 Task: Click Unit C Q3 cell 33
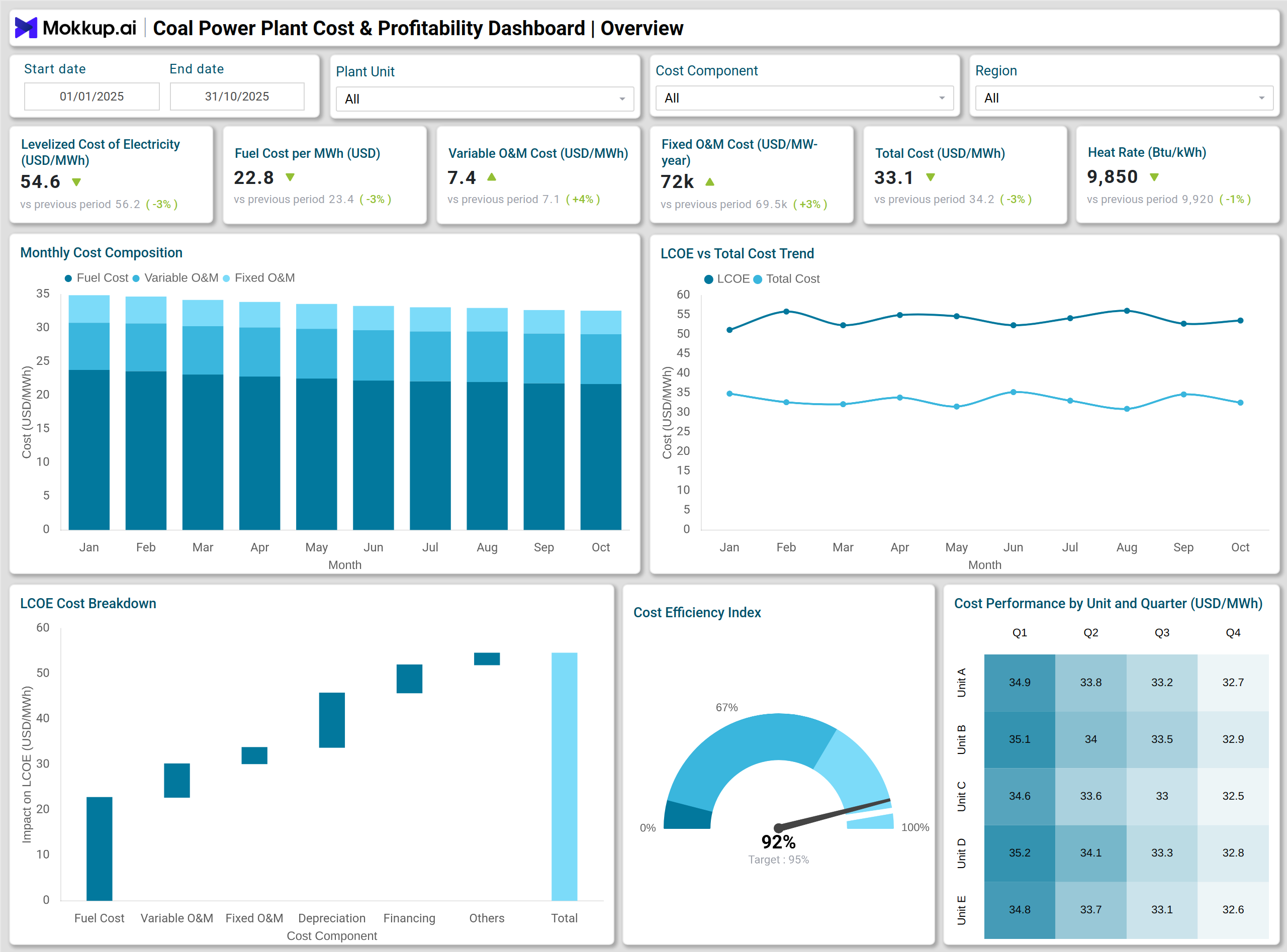tap(1162, 796)
